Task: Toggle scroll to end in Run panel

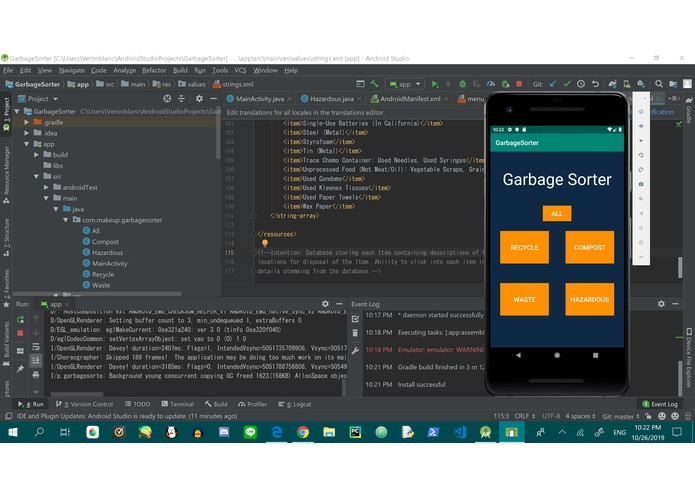Action: tap(36, 361)
